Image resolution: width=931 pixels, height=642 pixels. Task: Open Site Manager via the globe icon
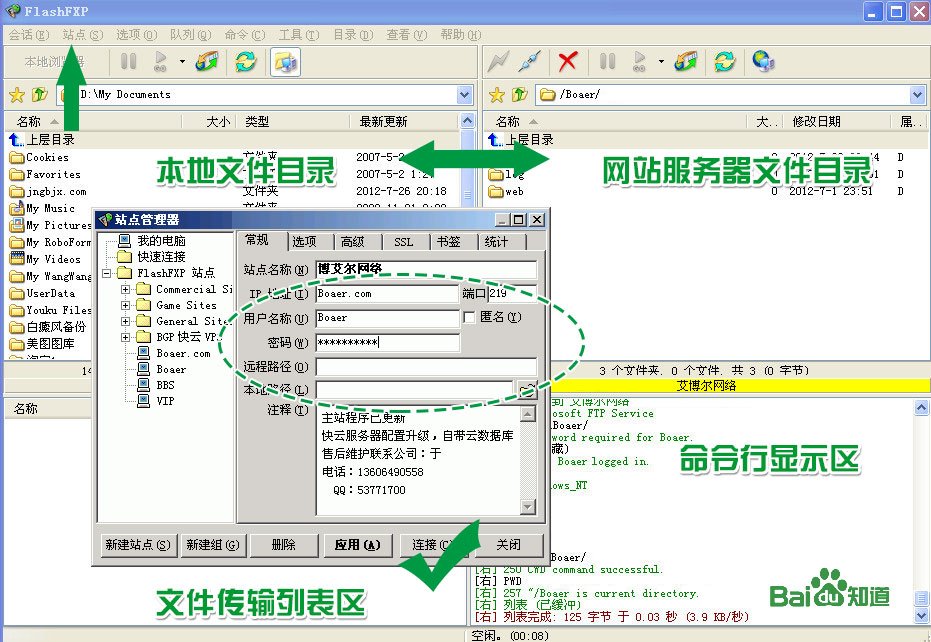(763, 61)
